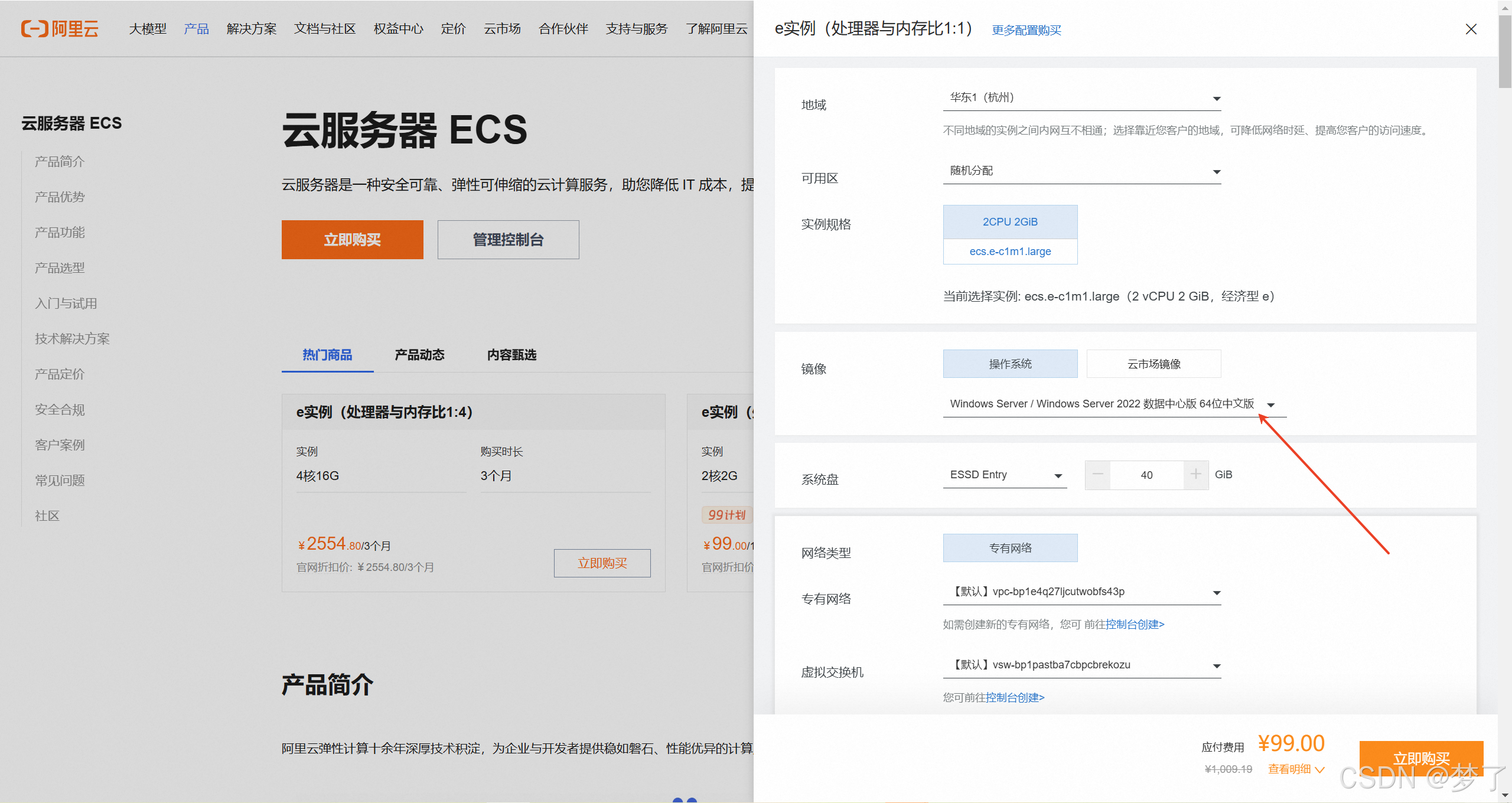Open the 可用区 zone dropdown
Viewport: 1512px width, 803px height.
pyautogui.click(x=1081, y=171)
